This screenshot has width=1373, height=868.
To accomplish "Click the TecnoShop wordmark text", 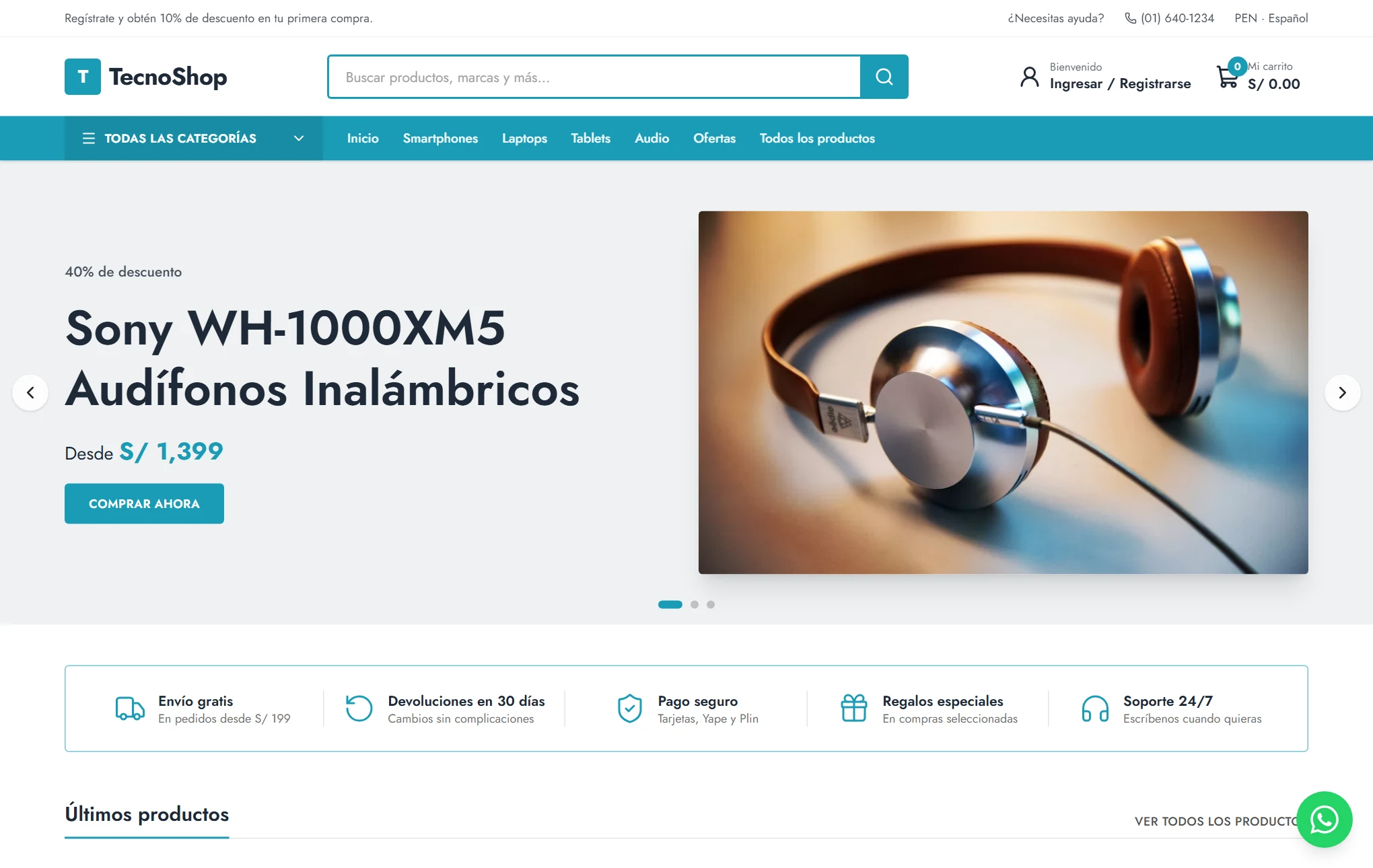I will (x=168, y=77).
